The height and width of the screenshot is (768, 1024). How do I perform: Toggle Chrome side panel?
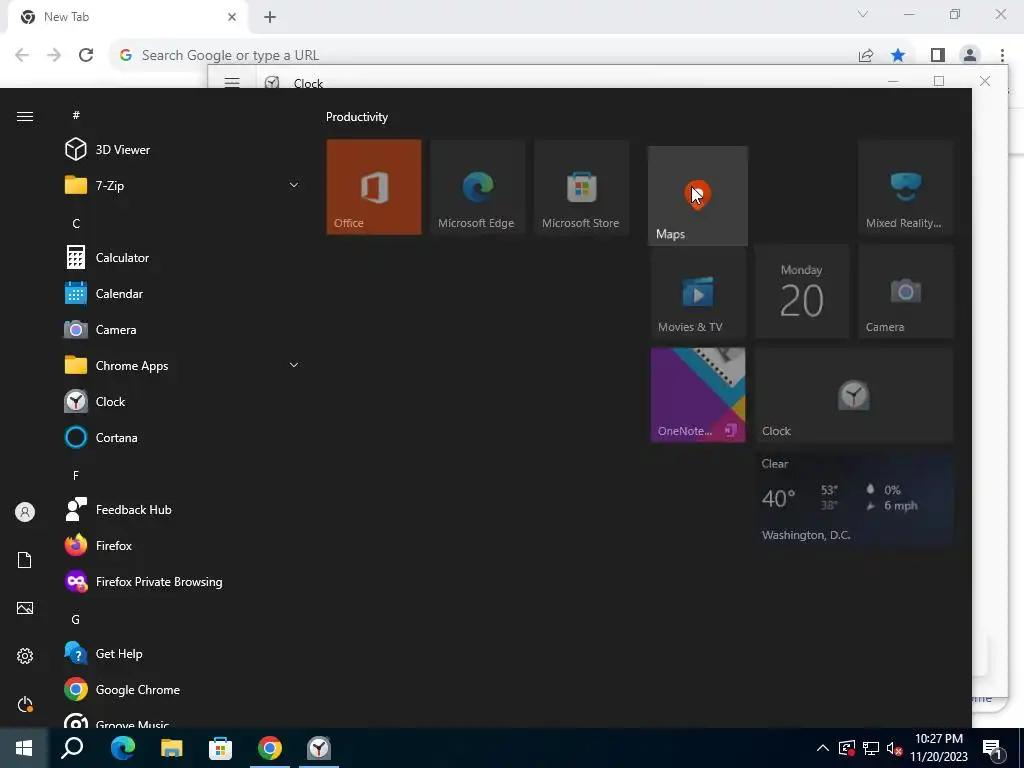[938, 56]
